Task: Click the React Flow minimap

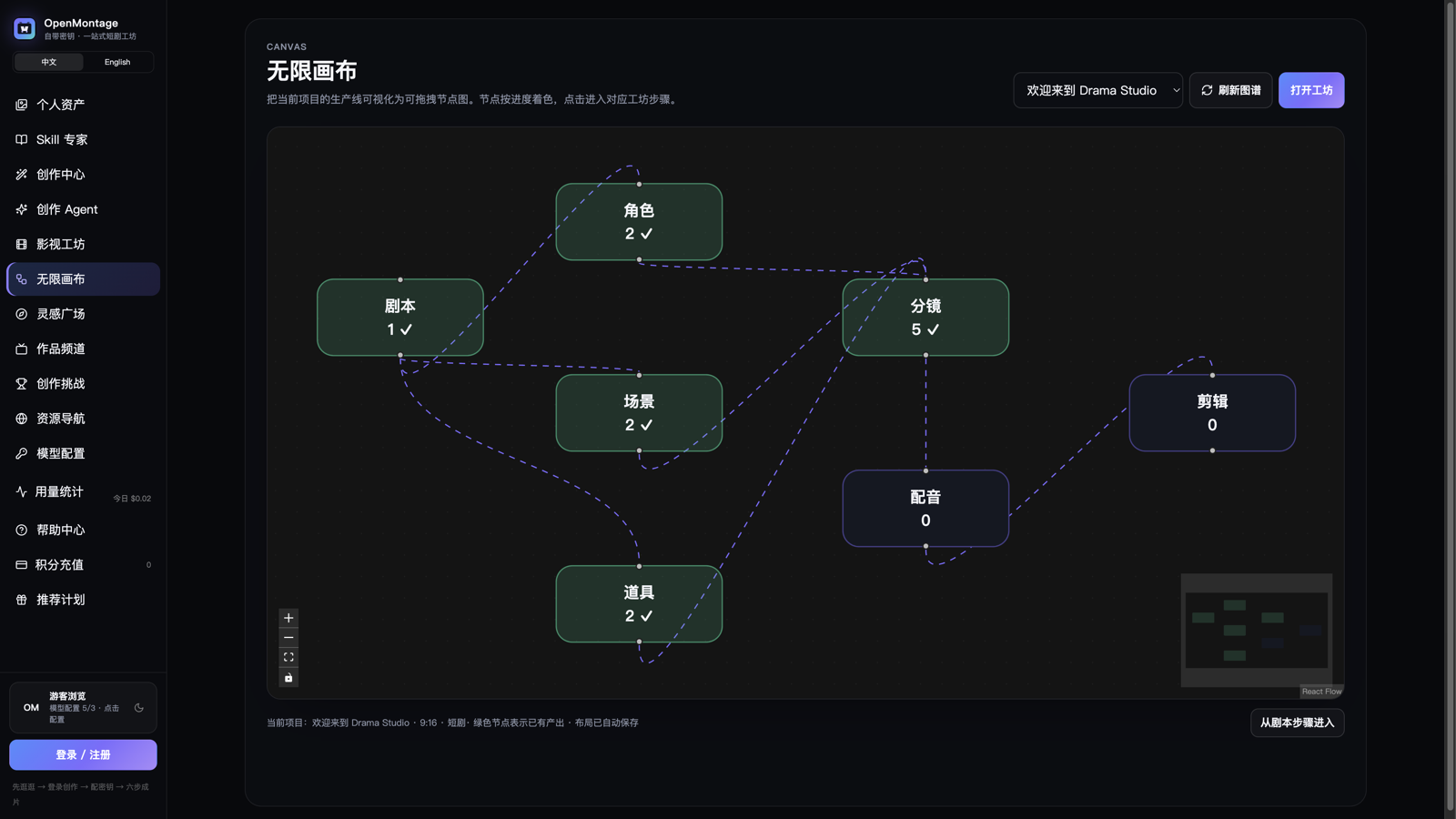Action: (x=1257, y=630)
